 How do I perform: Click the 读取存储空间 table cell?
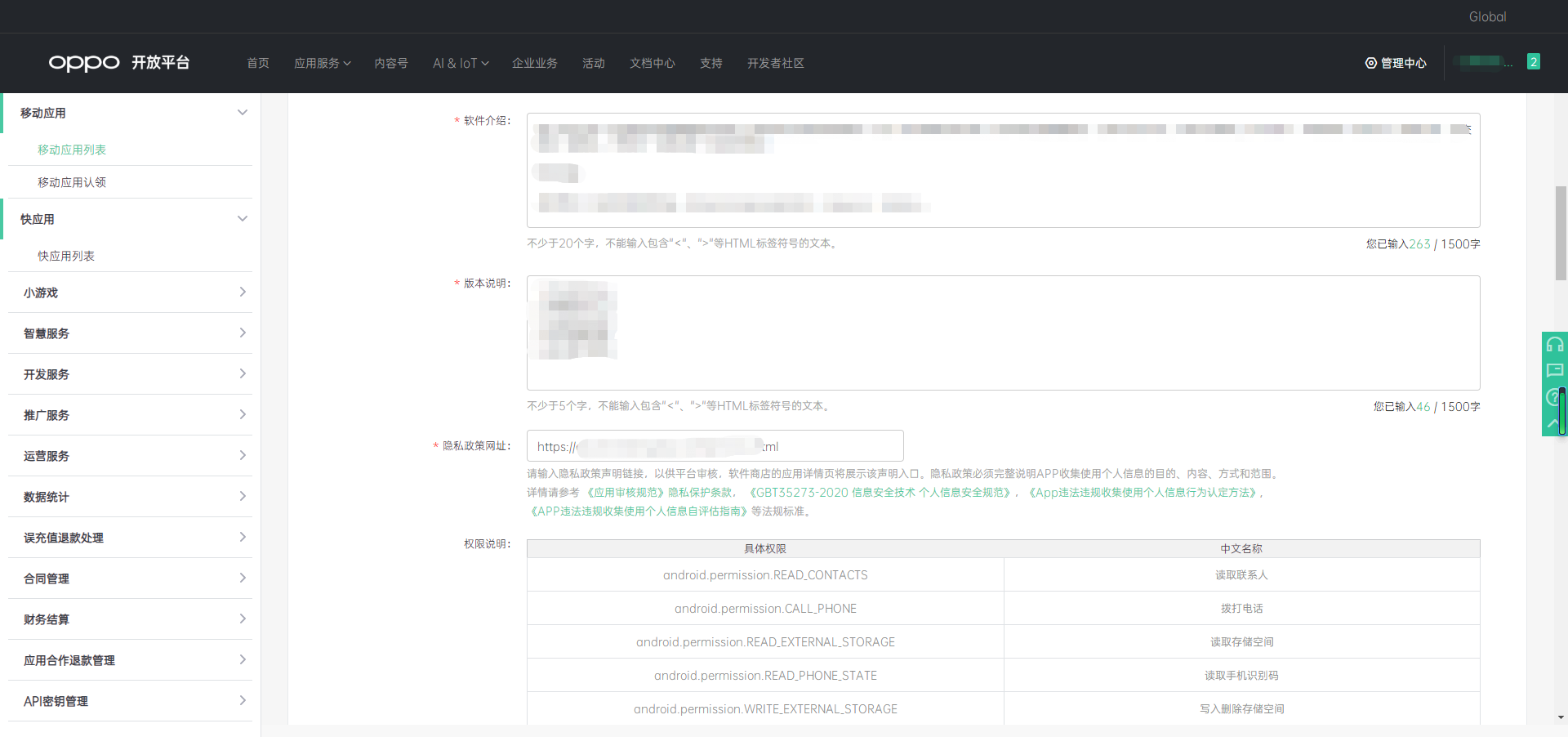click(1241, 642)
